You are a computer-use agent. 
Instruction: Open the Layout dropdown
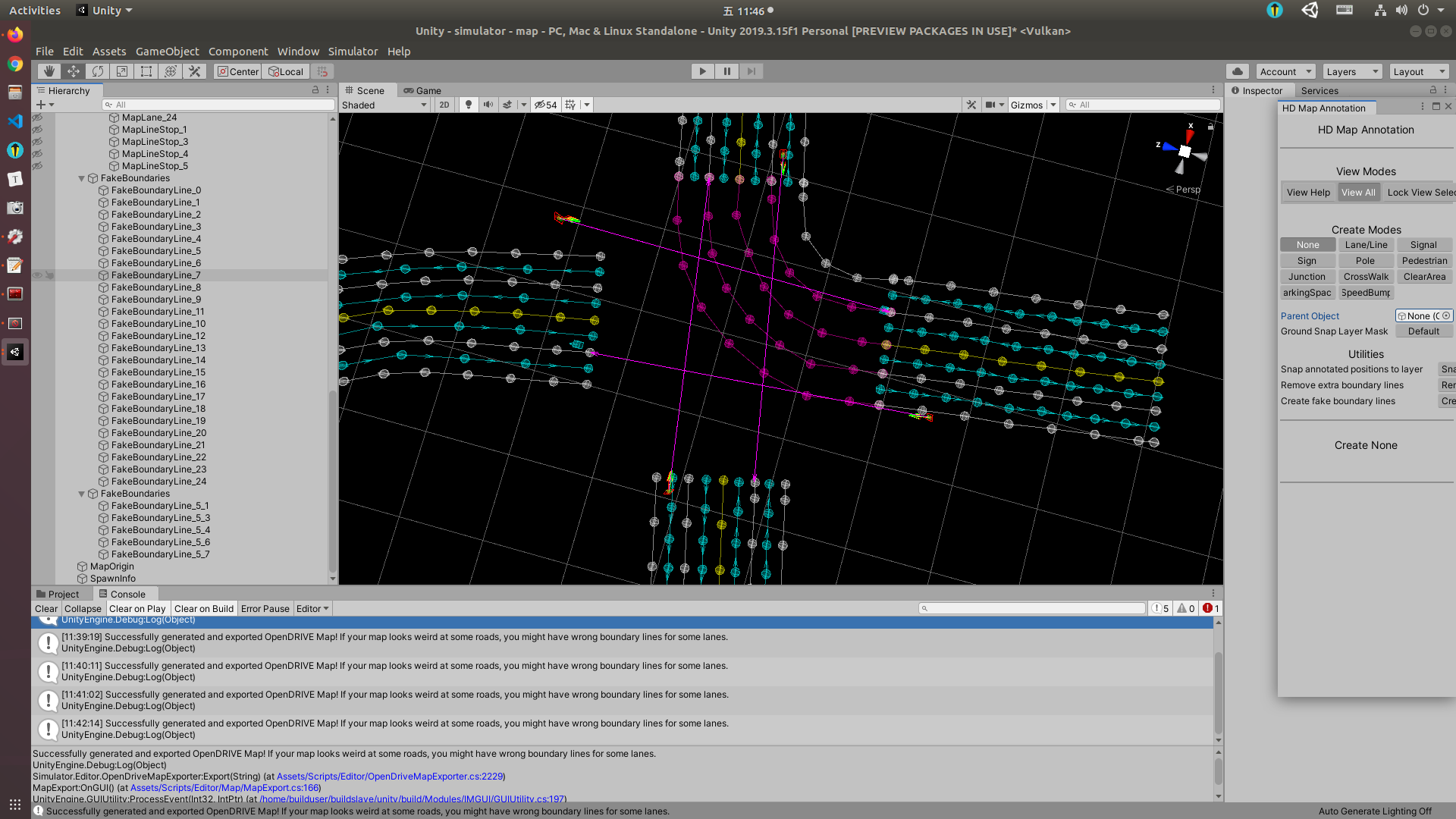point(1419,71)
